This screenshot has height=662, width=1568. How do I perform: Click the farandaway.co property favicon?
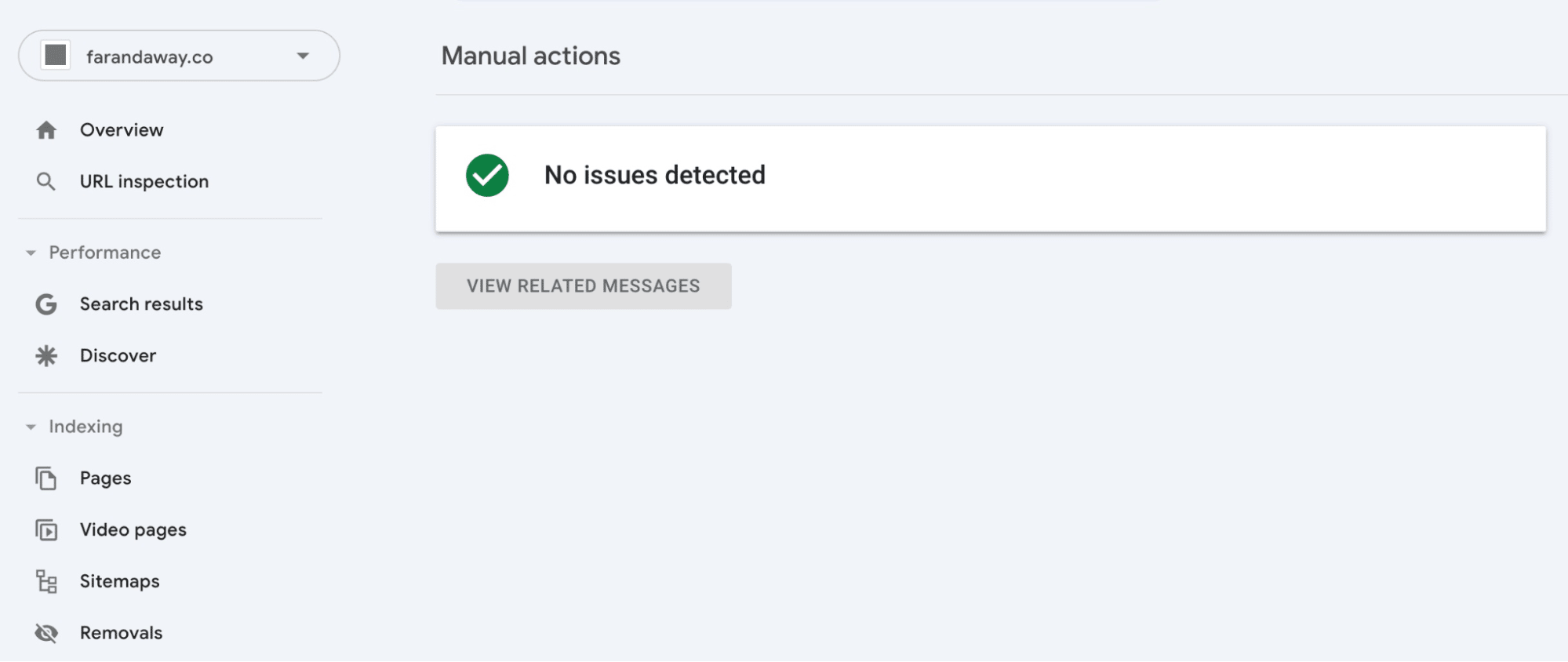pos(56,56)
